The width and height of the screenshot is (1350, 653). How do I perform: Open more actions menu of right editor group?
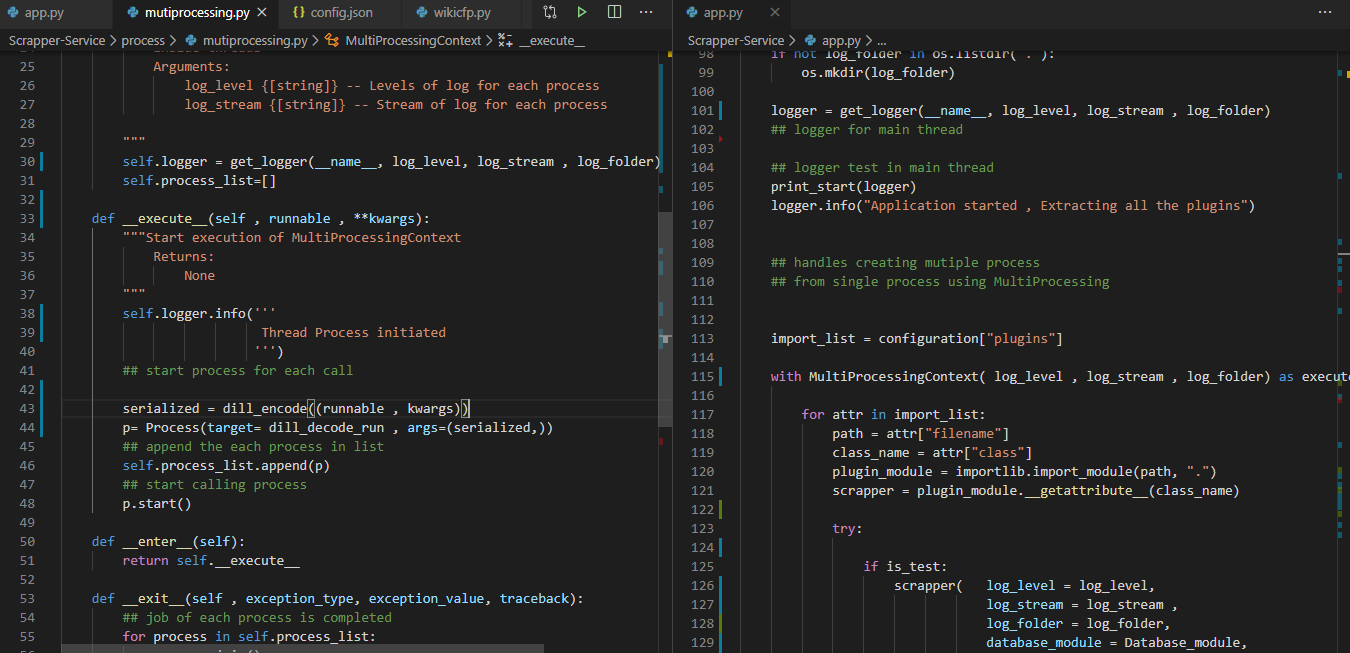pos(1325,14)
